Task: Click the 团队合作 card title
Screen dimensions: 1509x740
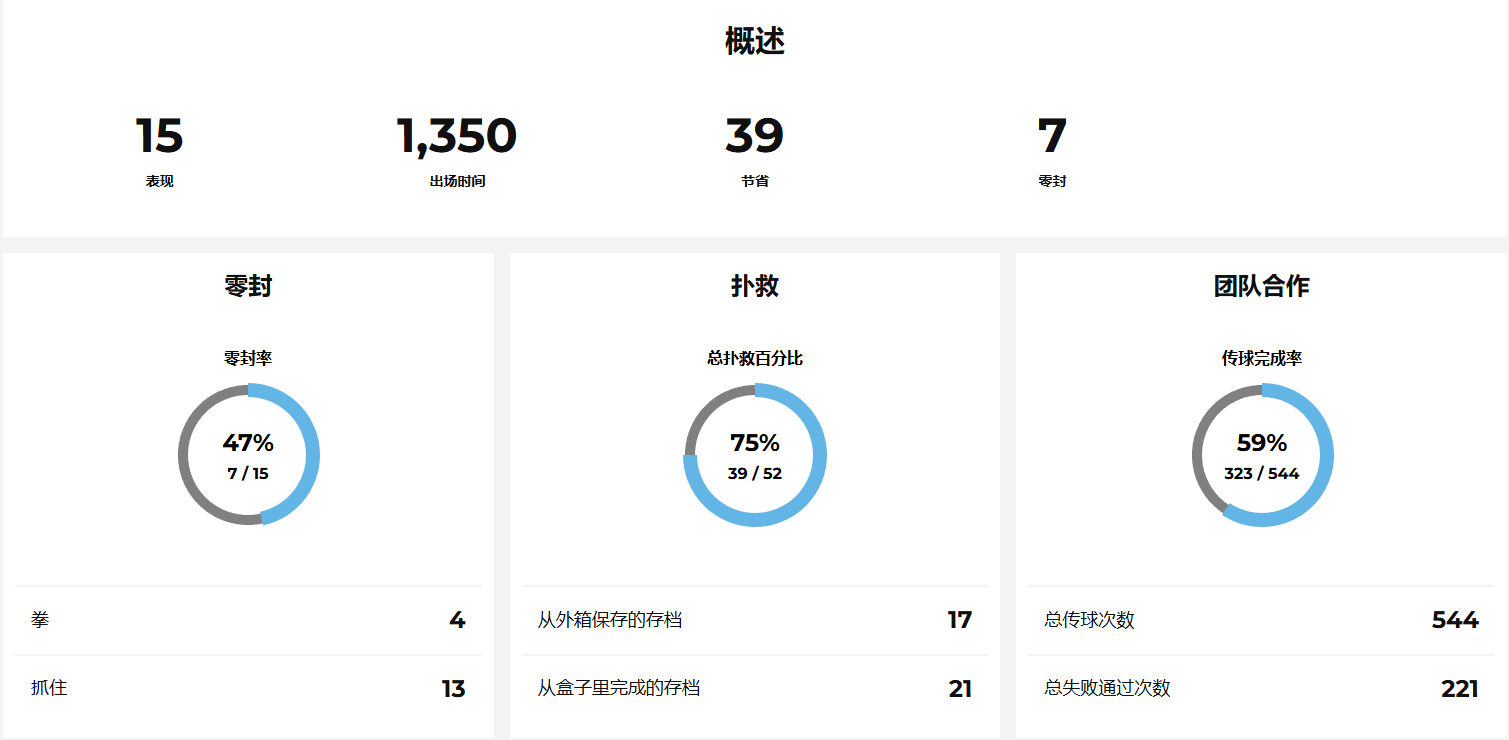Action: tap(1261, 286)
